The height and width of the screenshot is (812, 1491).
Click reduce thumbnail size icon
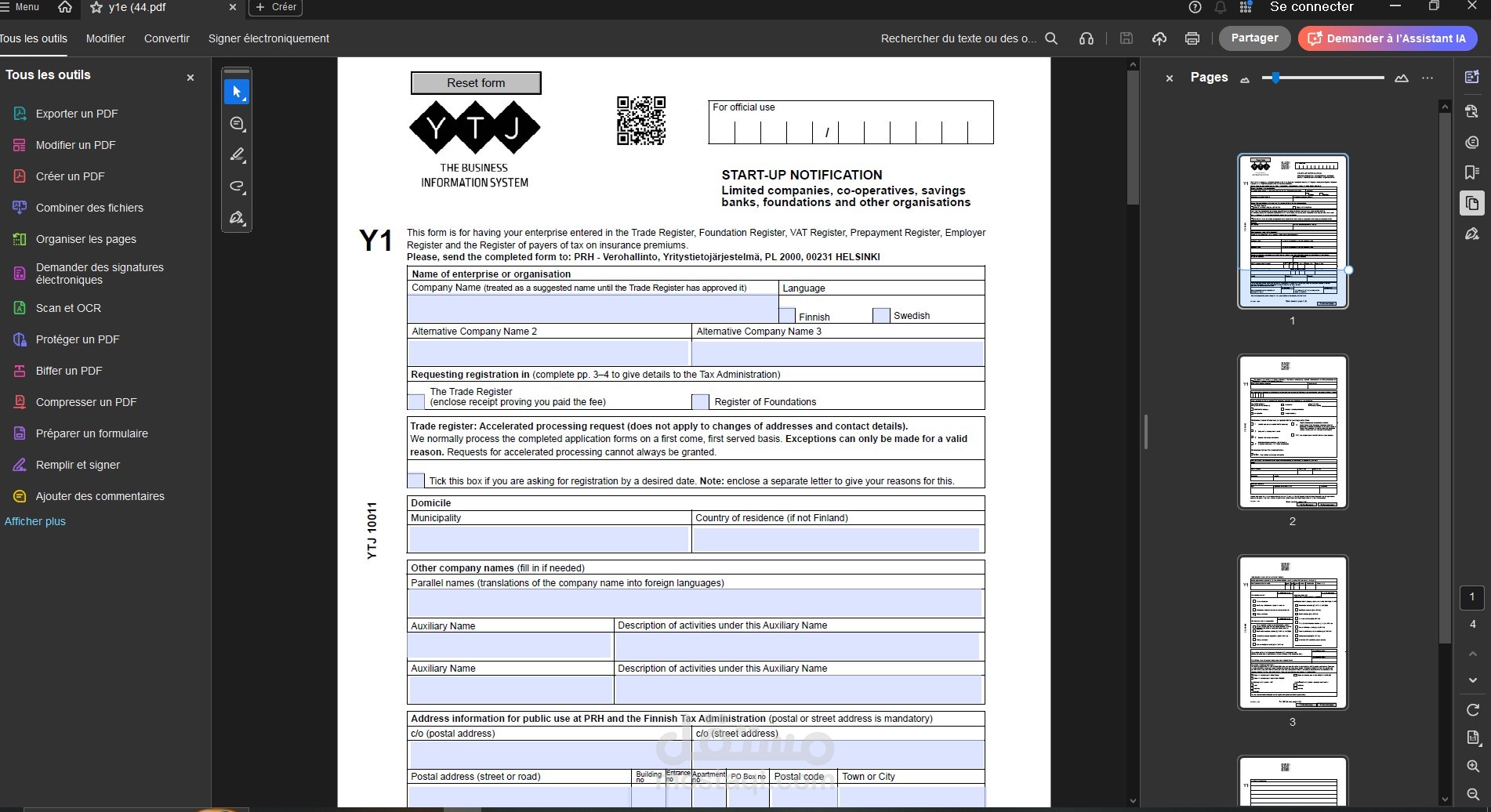coord(1245,78)
